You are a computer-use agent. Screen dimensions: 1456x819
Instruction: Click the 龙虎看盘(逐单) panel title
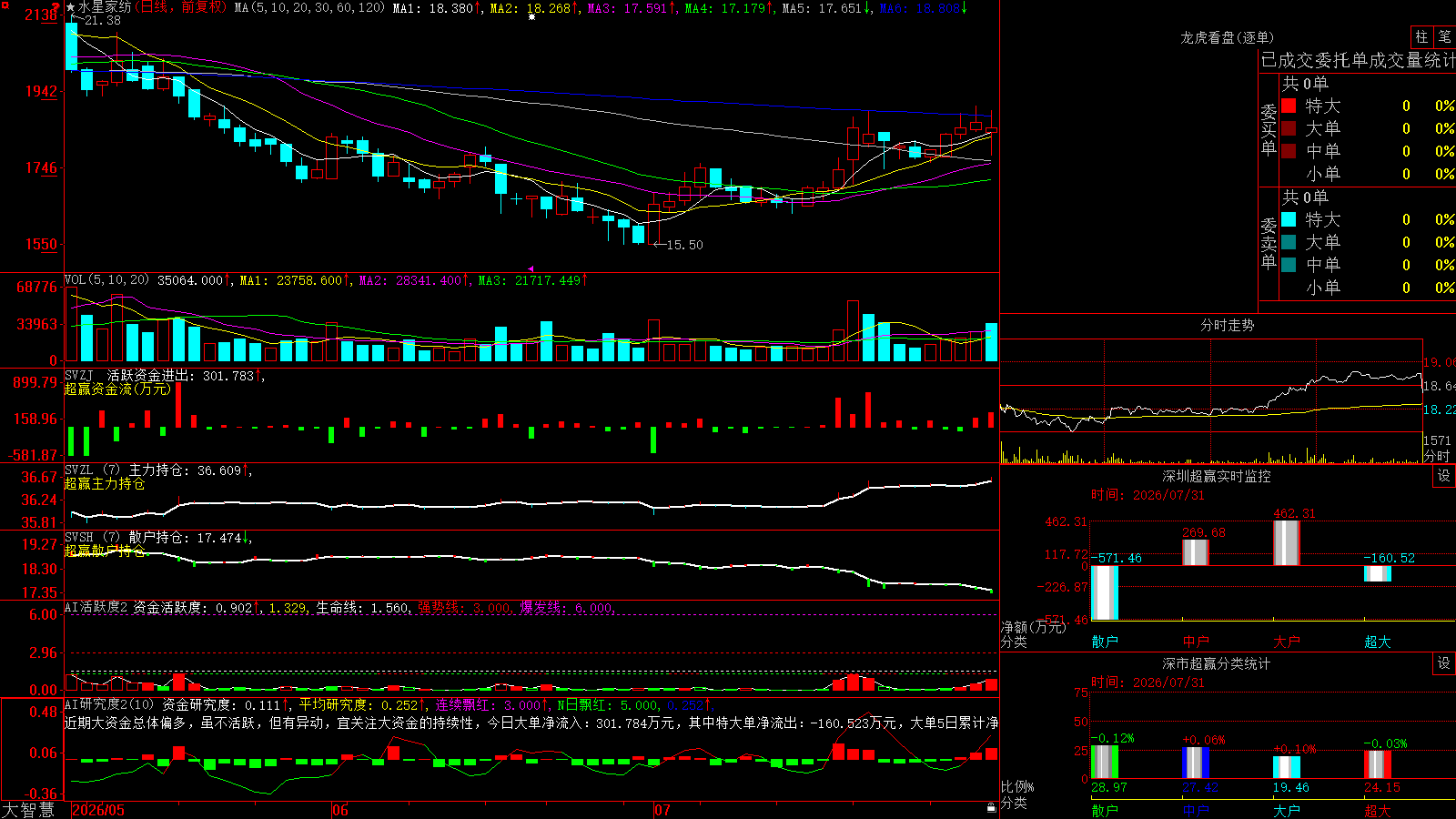pyautogui.click(x=1227, y=37)
